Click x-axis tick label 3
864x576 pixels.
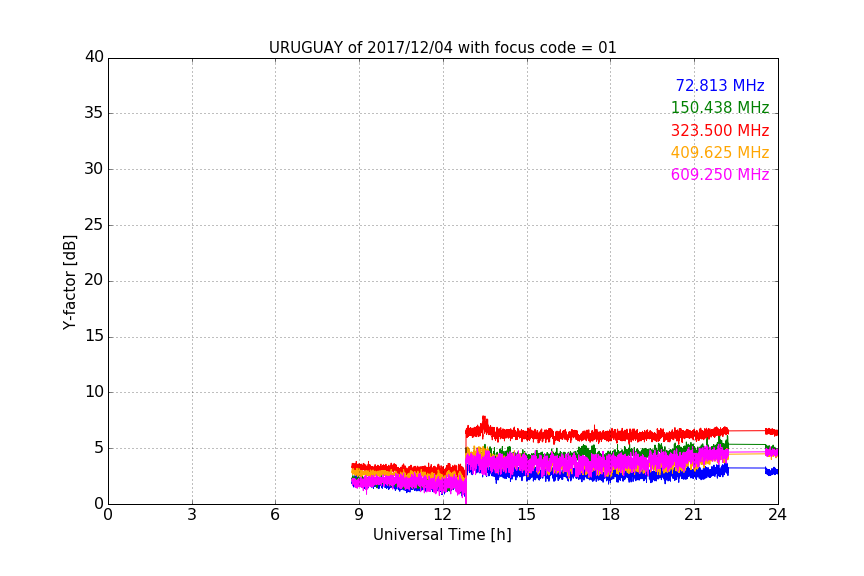192,515
